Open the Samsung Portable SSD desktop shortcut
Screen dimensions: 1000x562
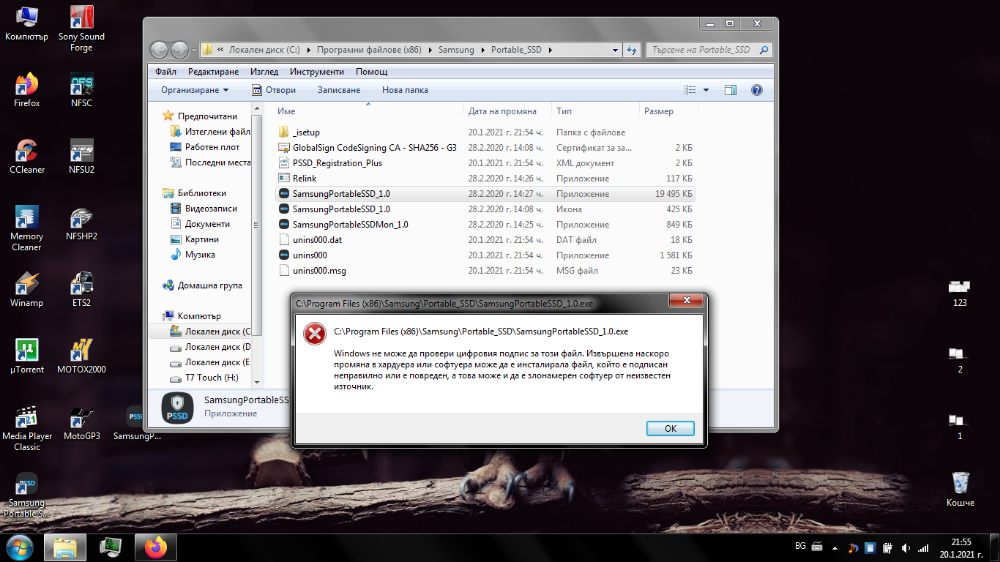coord(26,495)
